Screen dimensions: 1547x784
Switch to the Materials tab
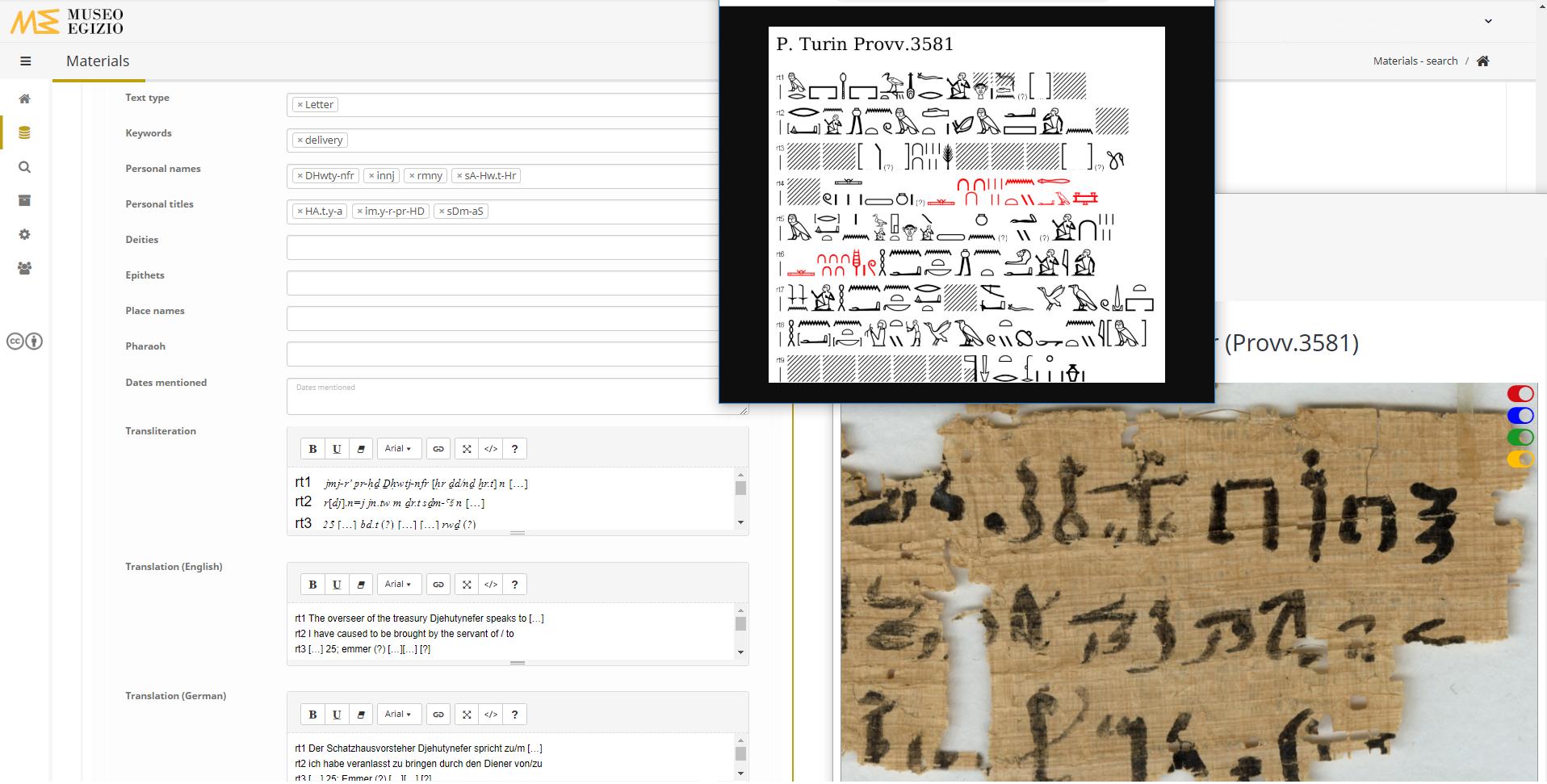point(97,61)
